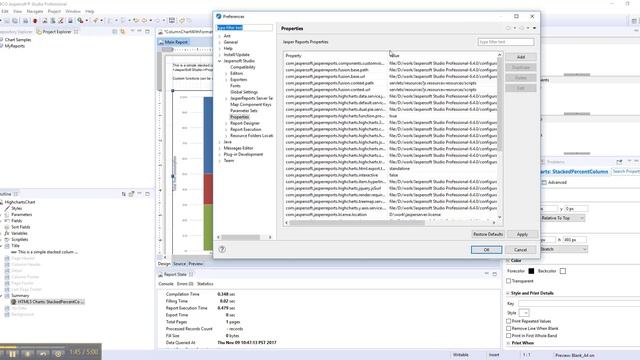Click the Restore Defaults button

488,234
